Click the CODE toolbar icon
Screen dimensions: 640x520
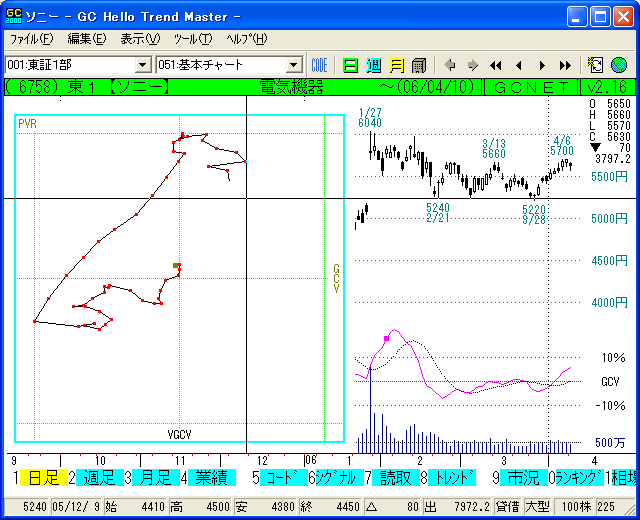[x=319, y=65]
